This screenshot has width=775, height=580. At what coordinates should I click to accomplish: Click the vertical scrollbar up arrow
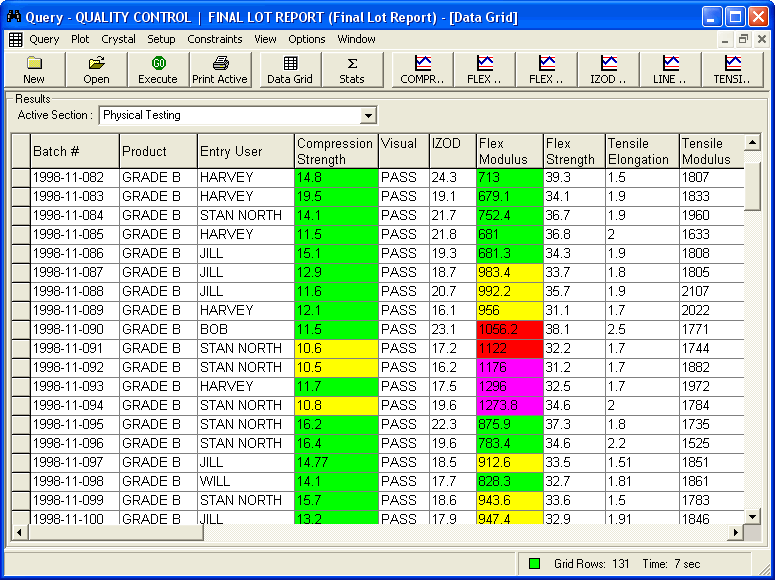coord(752,143)
